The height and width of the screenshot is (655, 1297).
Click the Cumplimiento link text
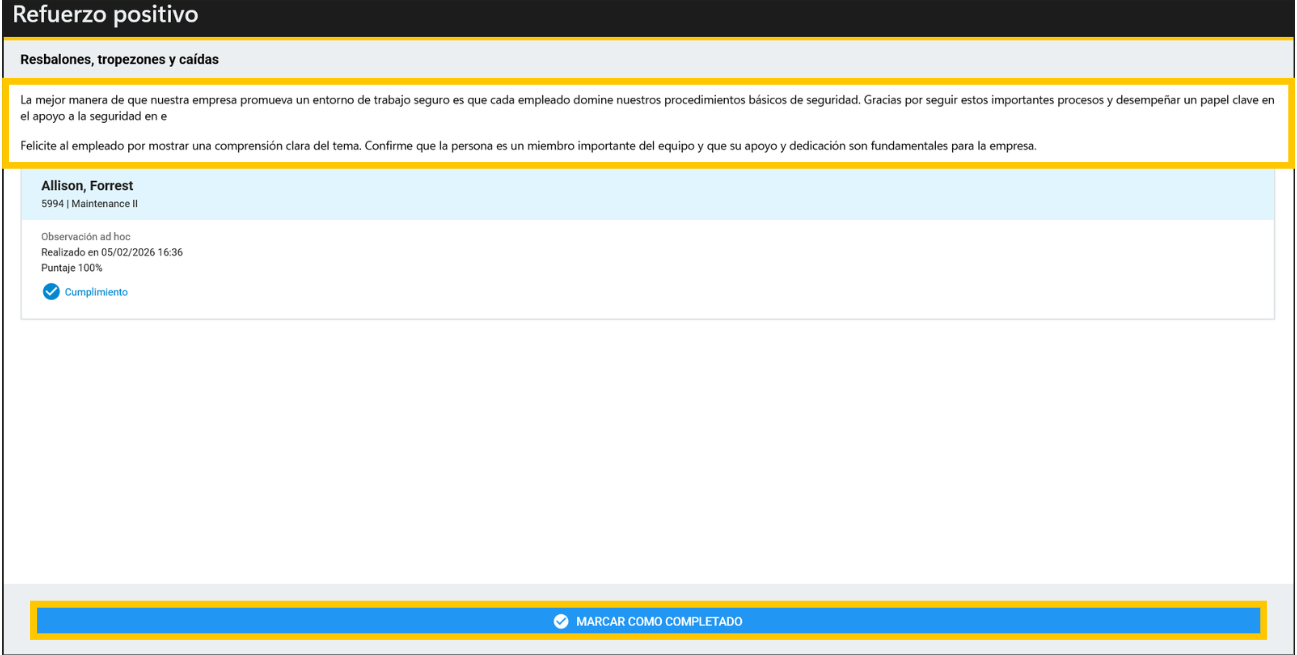point(96,292)
